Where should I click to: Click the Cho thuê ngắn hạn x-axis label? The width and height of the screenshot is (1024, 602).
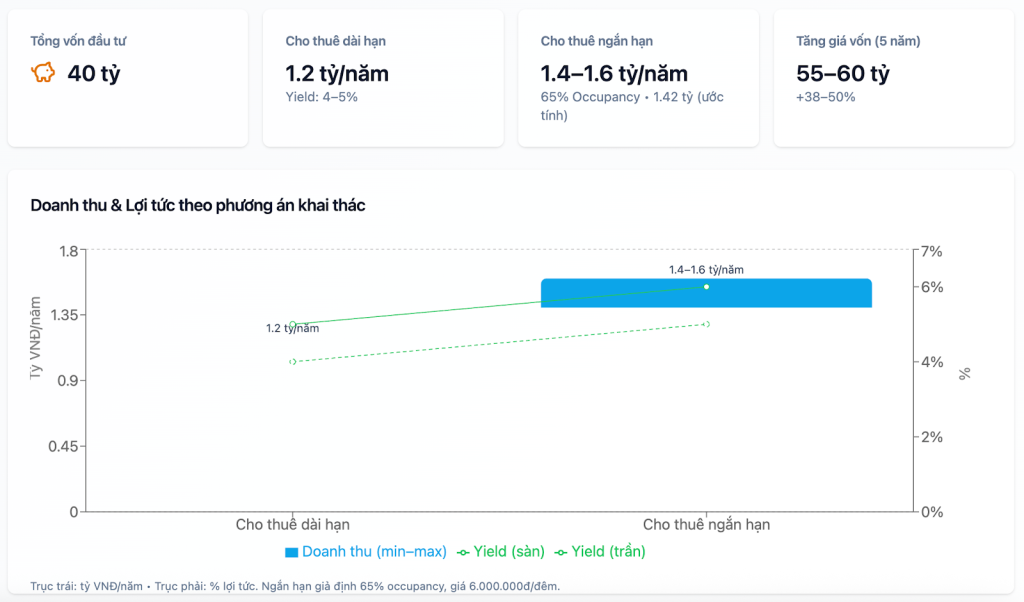coord(706,524)
